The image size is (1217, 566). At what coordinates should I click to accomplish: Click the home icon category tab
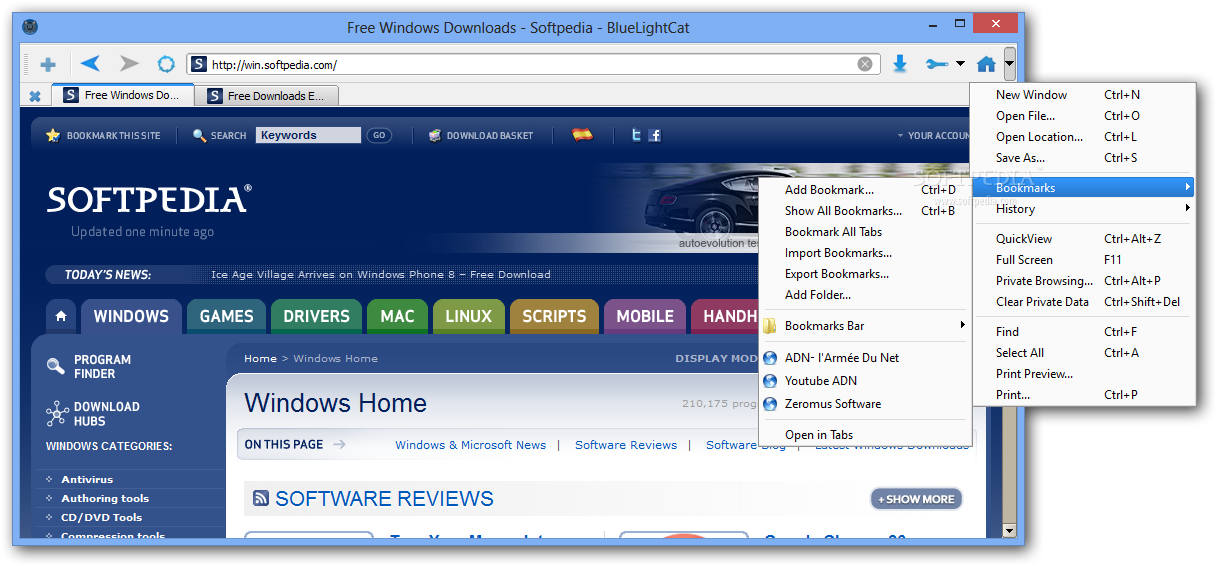61,316
